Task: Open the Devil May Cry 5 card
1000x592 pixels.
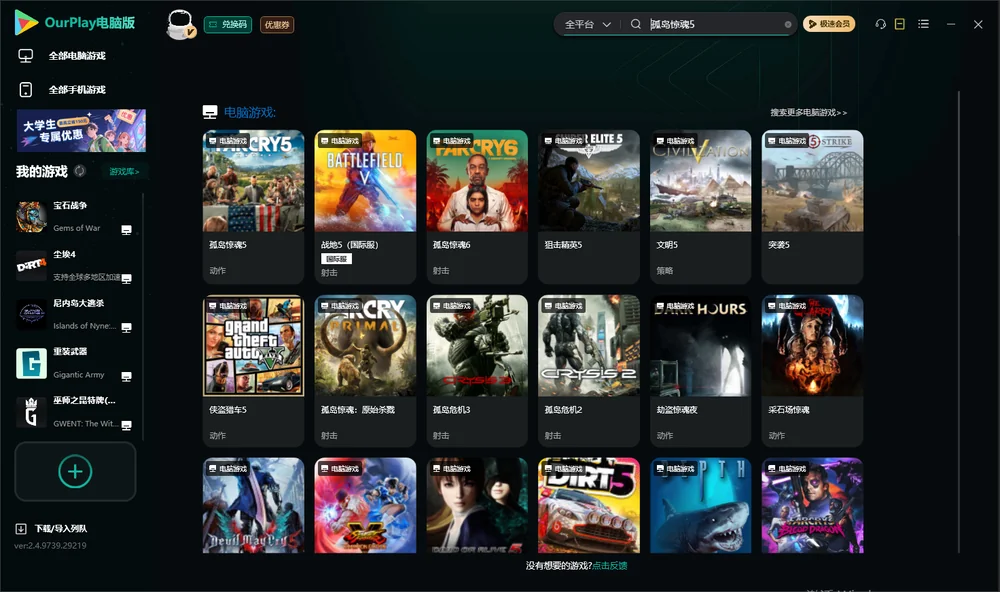Action: point(253,505)
